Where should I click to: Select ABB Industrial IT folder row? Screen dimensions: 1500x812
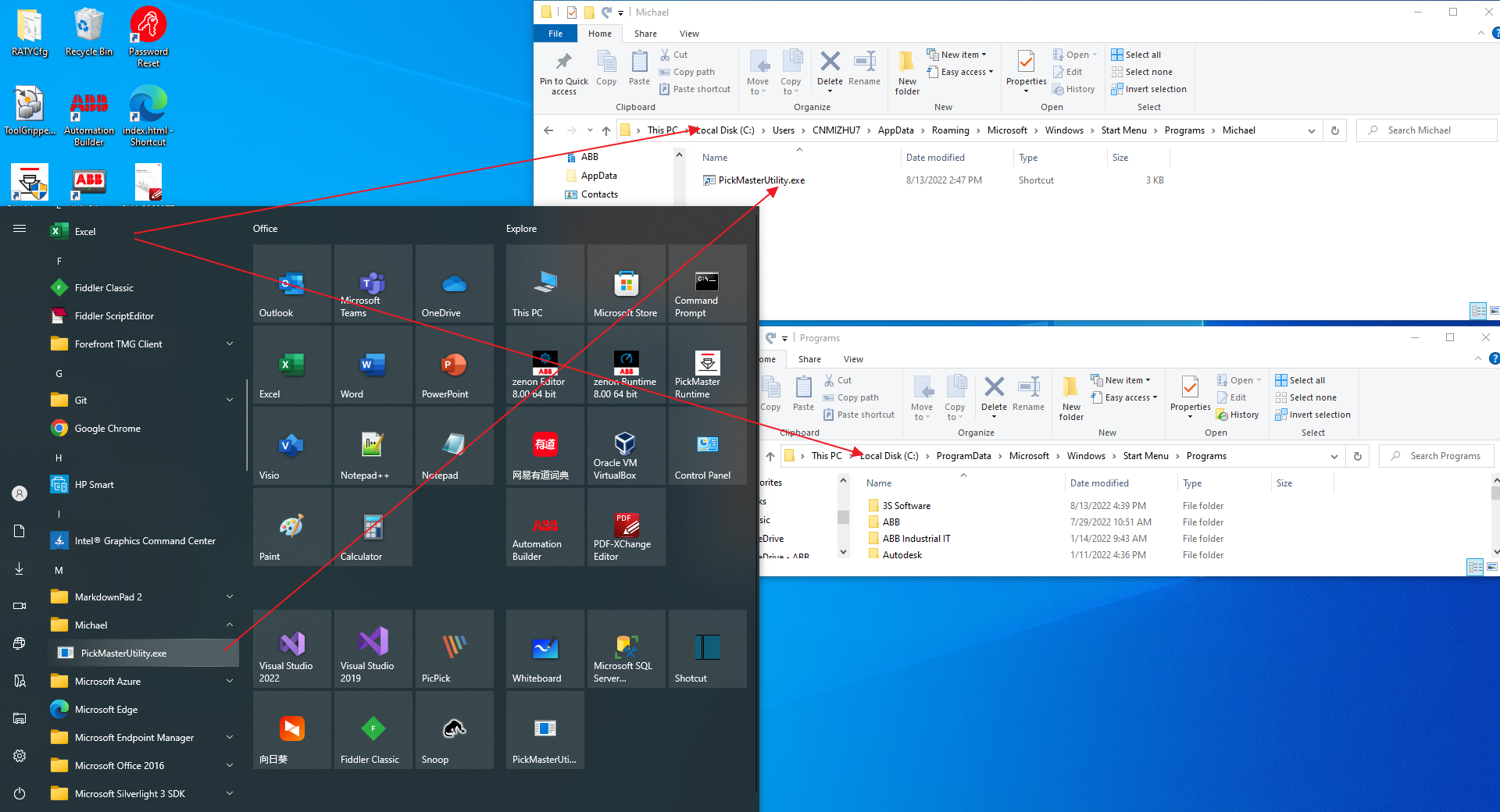pyautogui.click(x=909, y=539)
